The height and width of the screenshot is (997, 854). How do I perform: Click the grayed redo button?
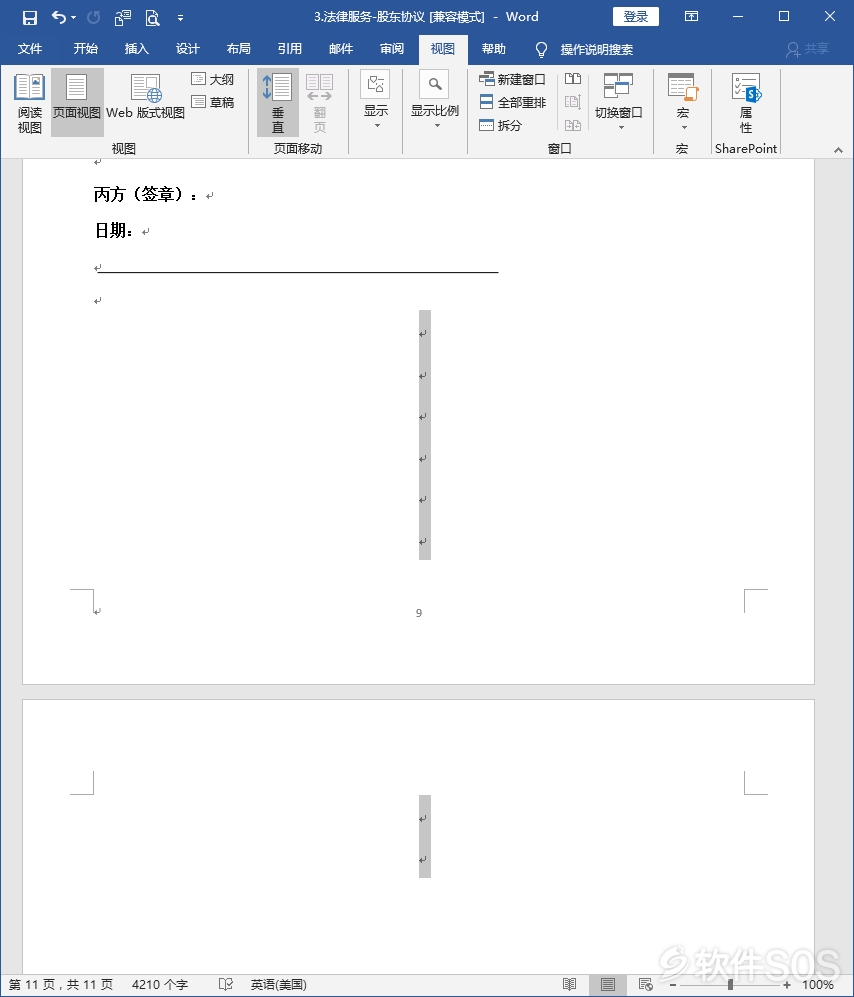coord(93,17)
